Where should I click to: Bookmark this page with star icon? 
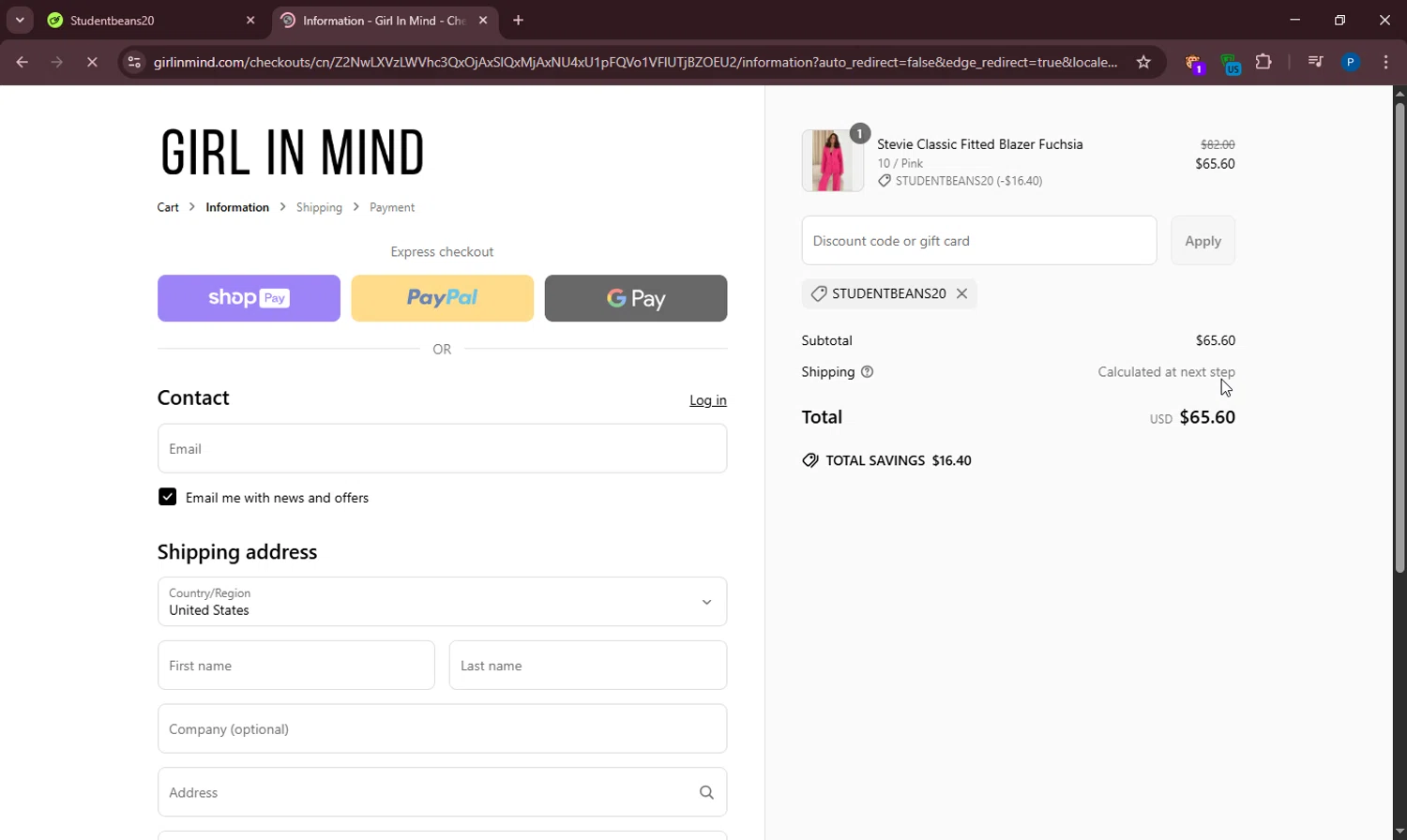click(x=1143, y=62)
